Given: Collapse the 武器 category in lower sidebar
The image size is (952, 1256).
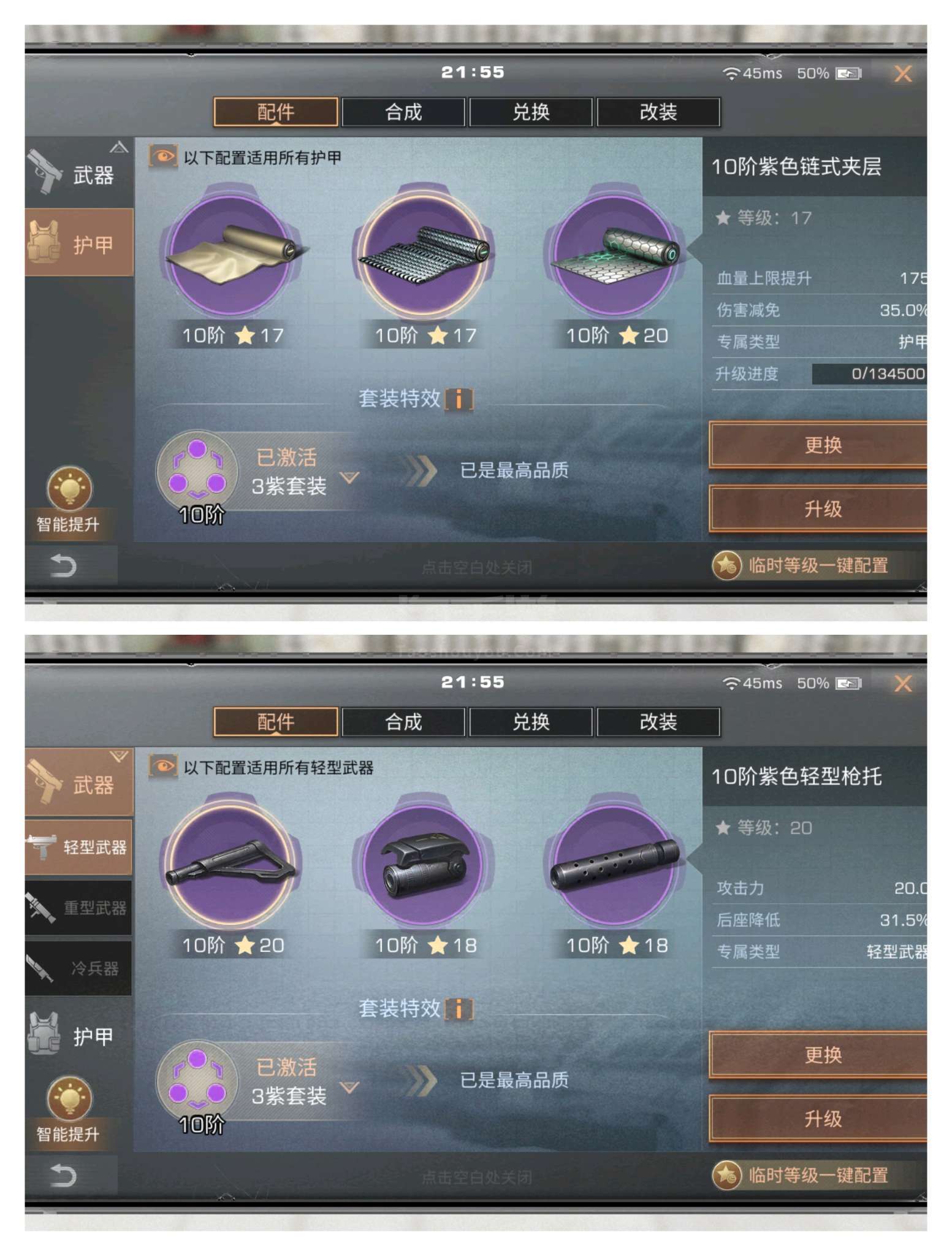Looking at the screenshot, I should point(79,783).
